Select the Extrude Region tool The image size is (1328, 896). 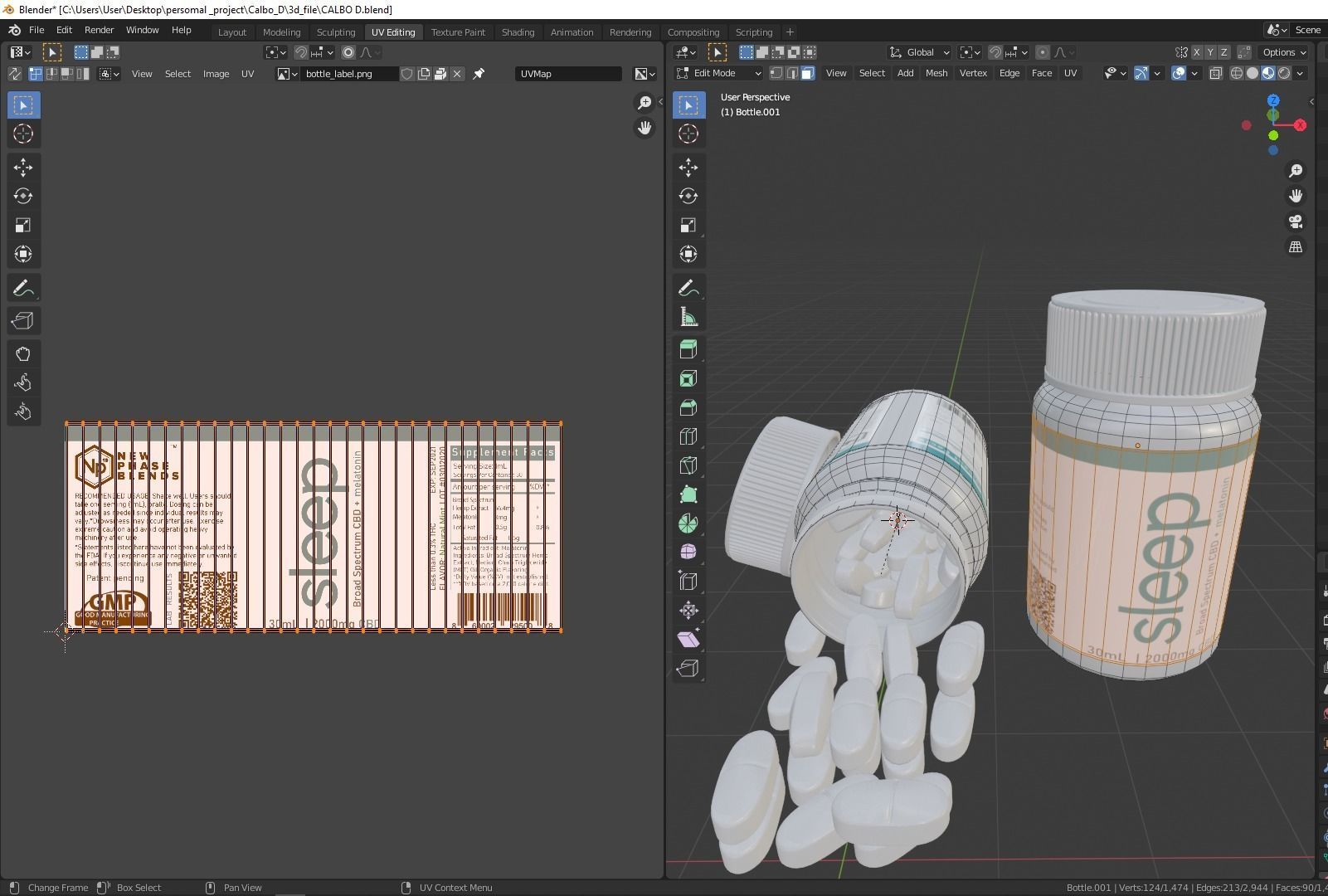pyautogui.click(x=688, y=349)
